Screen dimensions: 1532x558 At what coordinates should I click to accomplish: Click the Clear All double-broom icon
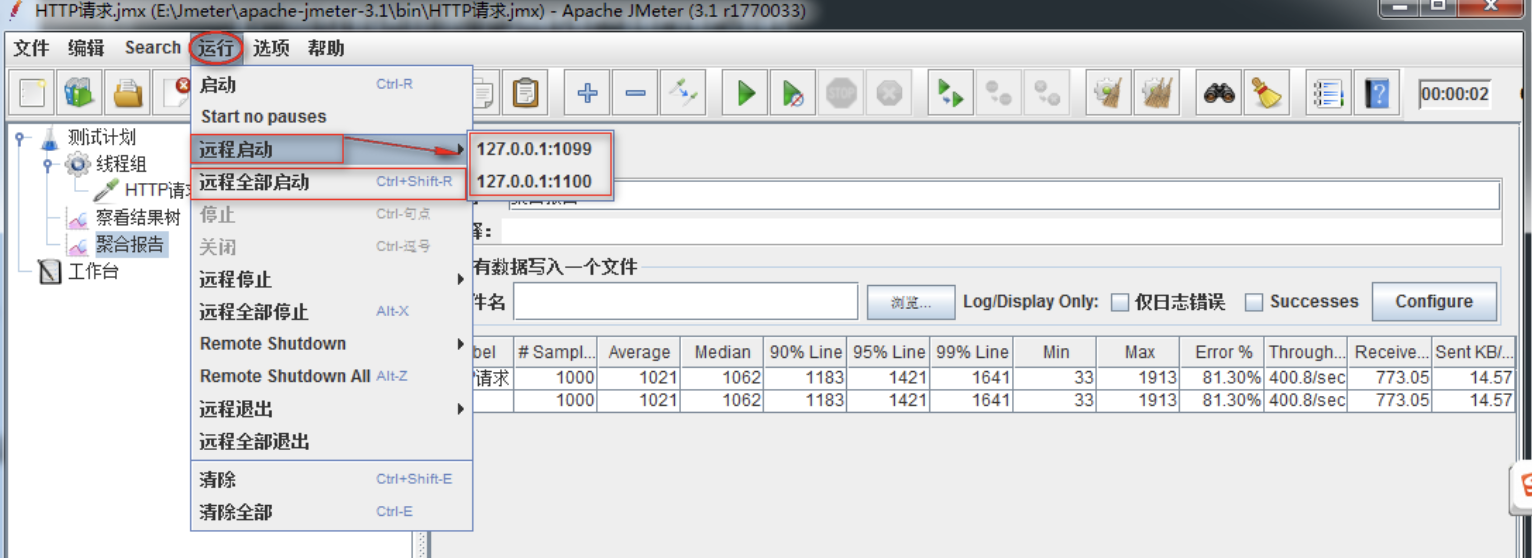click(x=1157, y=94)
